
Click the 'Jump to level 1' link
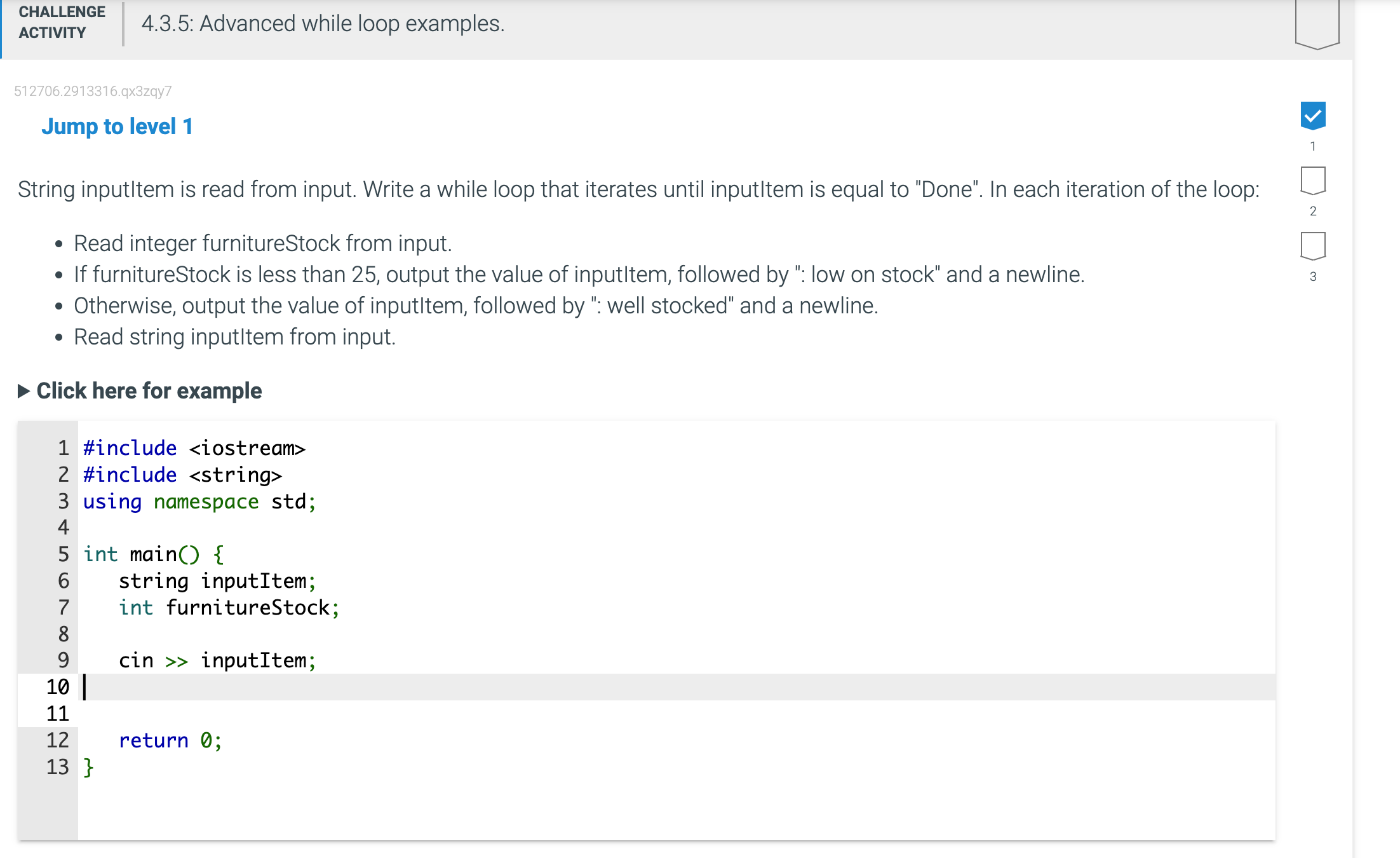117,126
